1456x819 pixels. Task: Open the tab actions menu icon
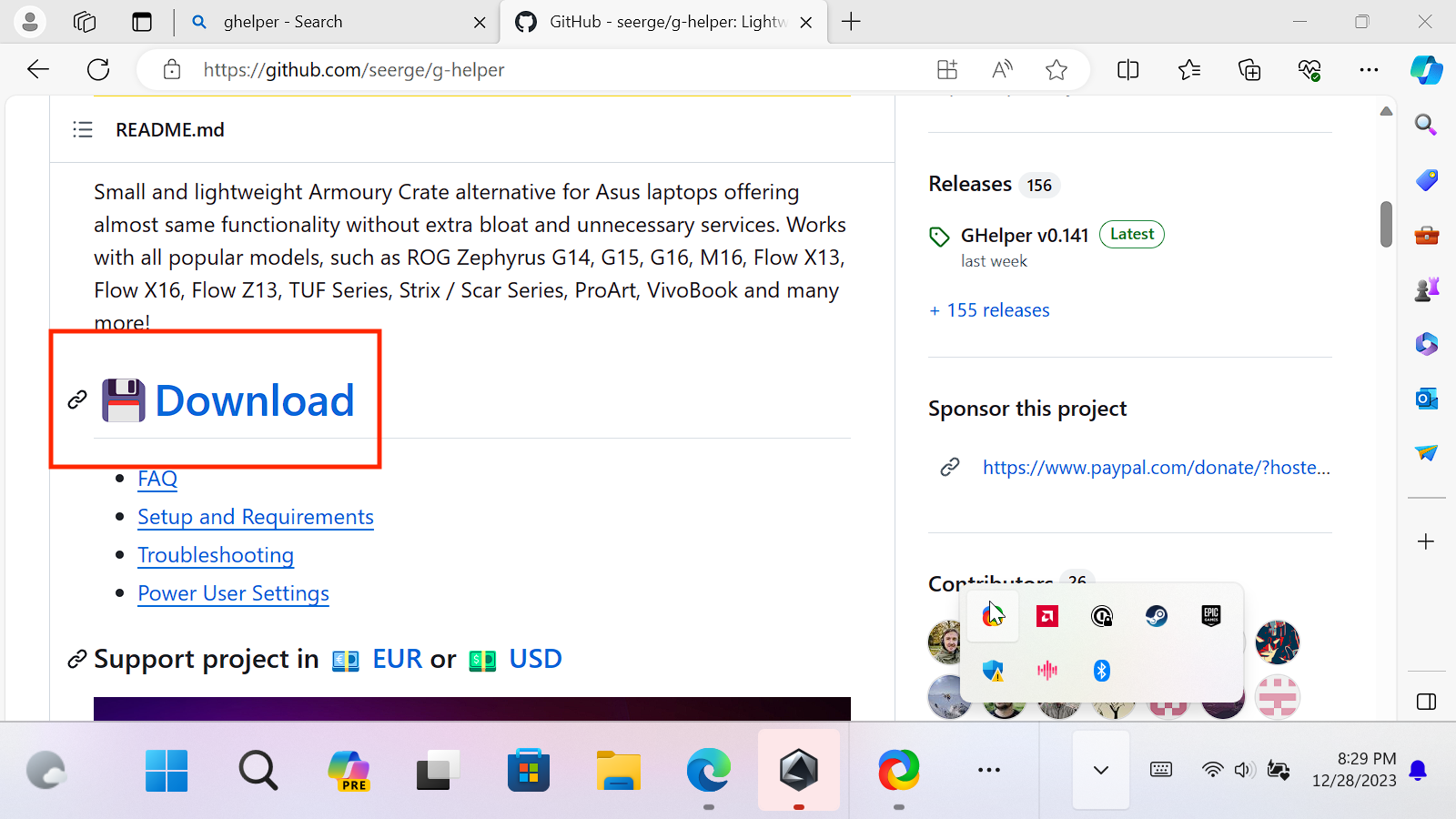tap(142, 22)
